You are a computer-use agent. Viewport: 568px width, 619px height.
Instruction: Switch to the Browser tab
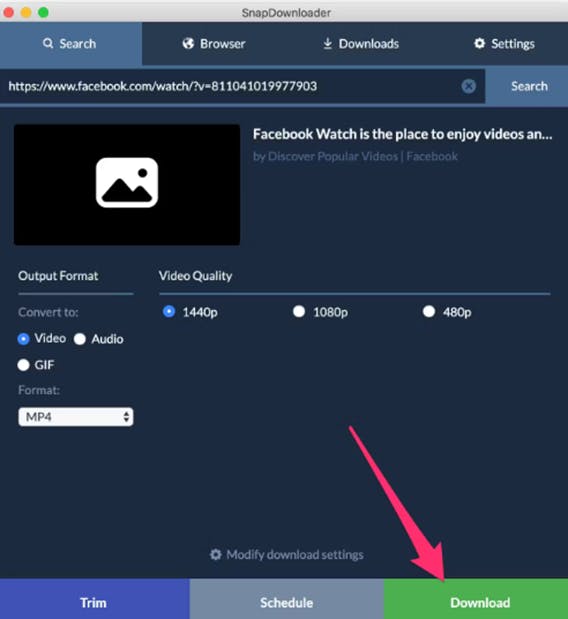point(214,44)
